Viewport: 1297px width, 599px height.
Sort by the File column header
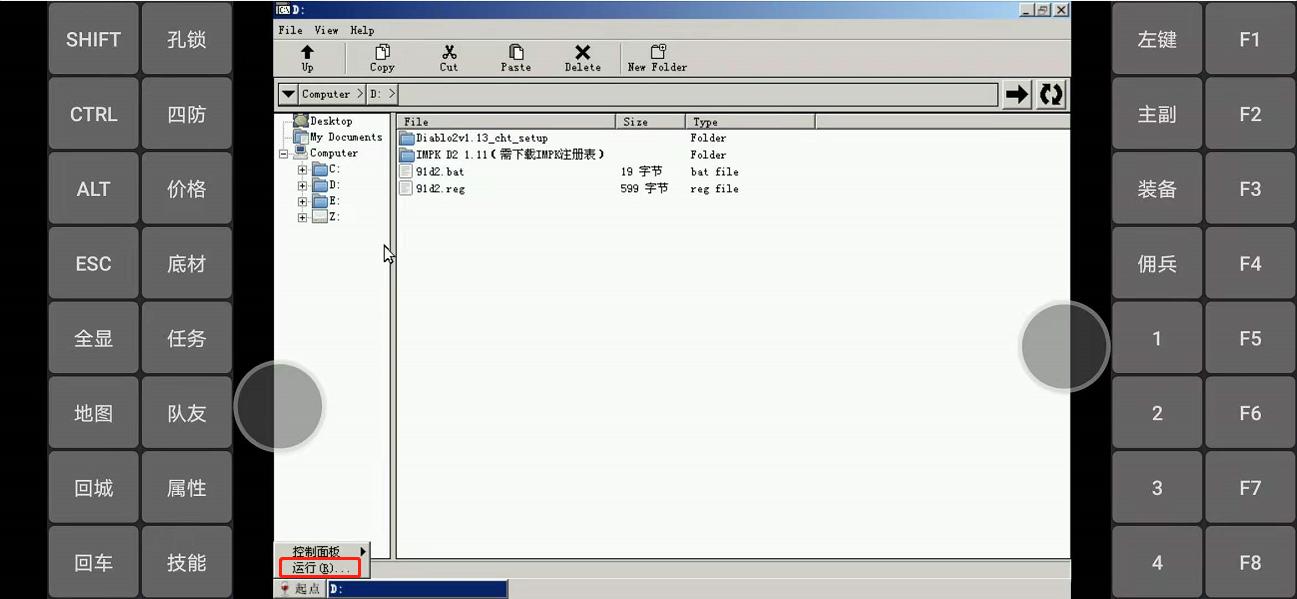[506, 121]
